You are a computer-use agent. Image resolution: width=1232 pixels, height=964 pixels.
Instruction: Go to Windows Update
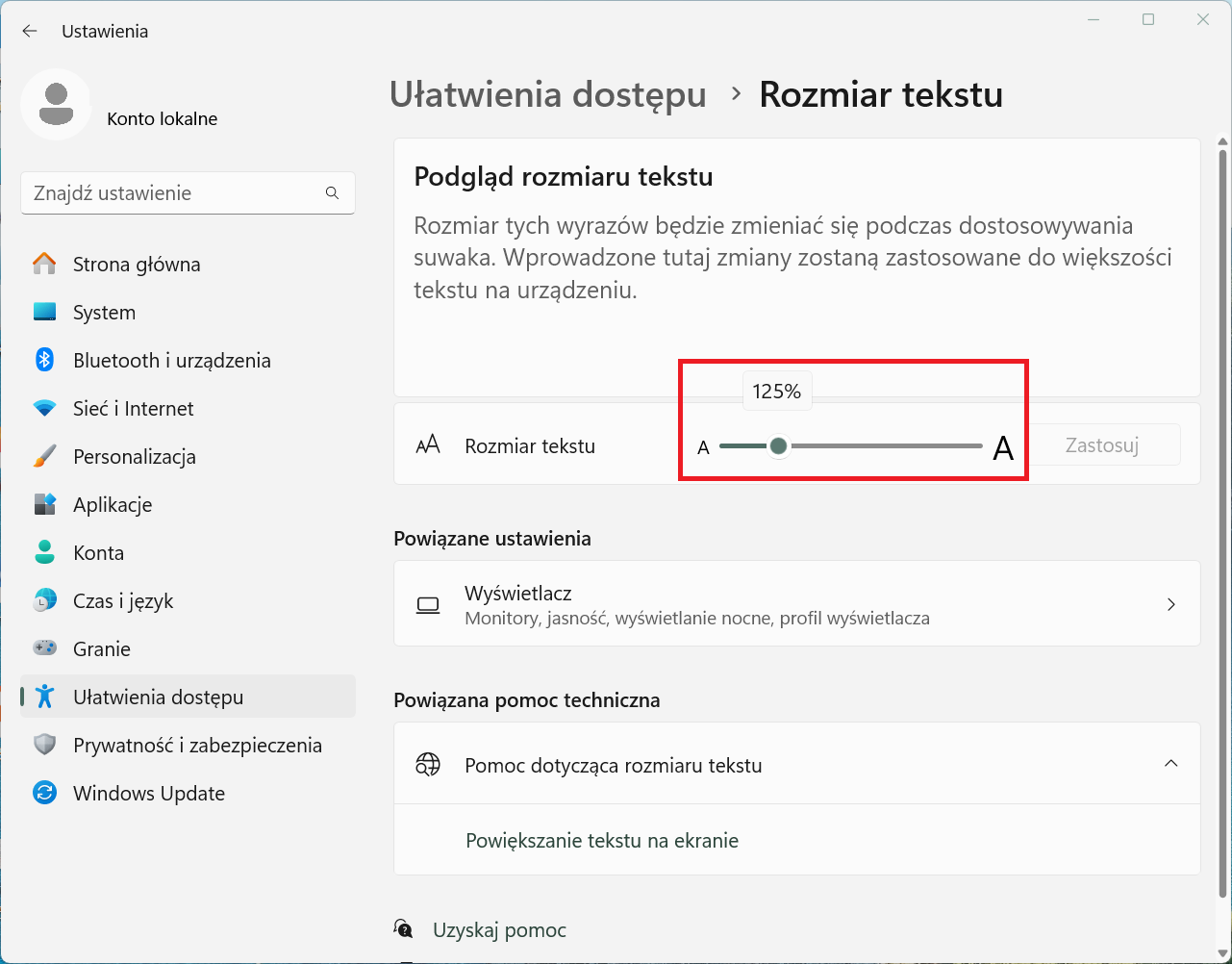point(188,793)
